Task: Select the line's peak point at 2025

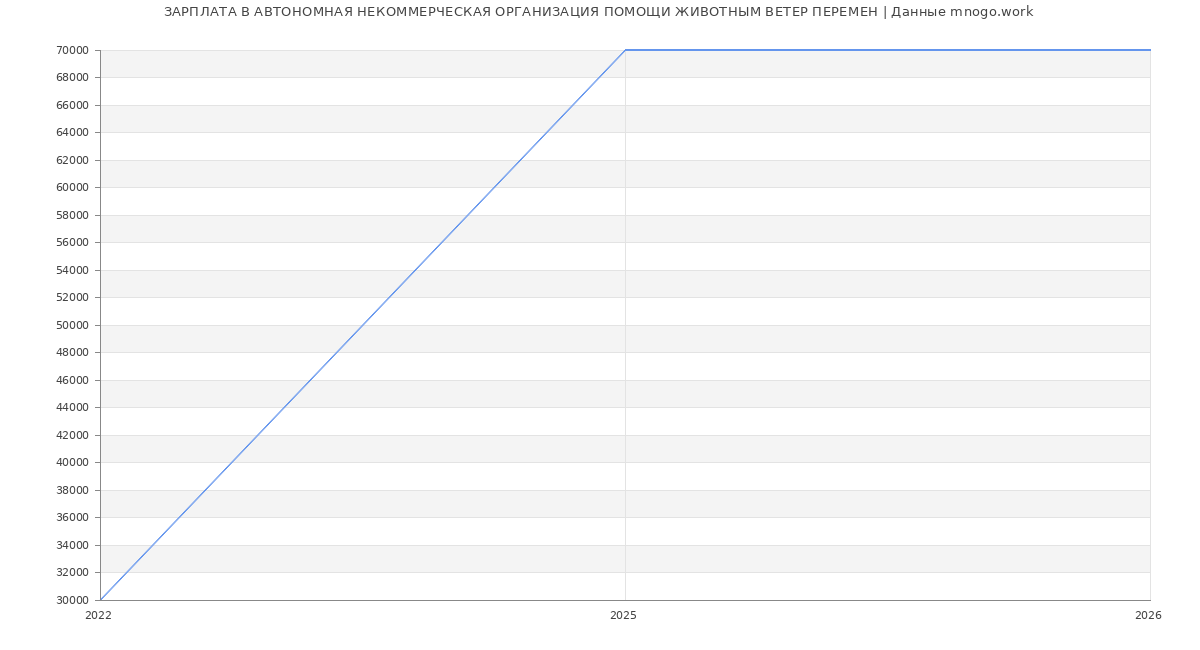Action: coord(625,50)
